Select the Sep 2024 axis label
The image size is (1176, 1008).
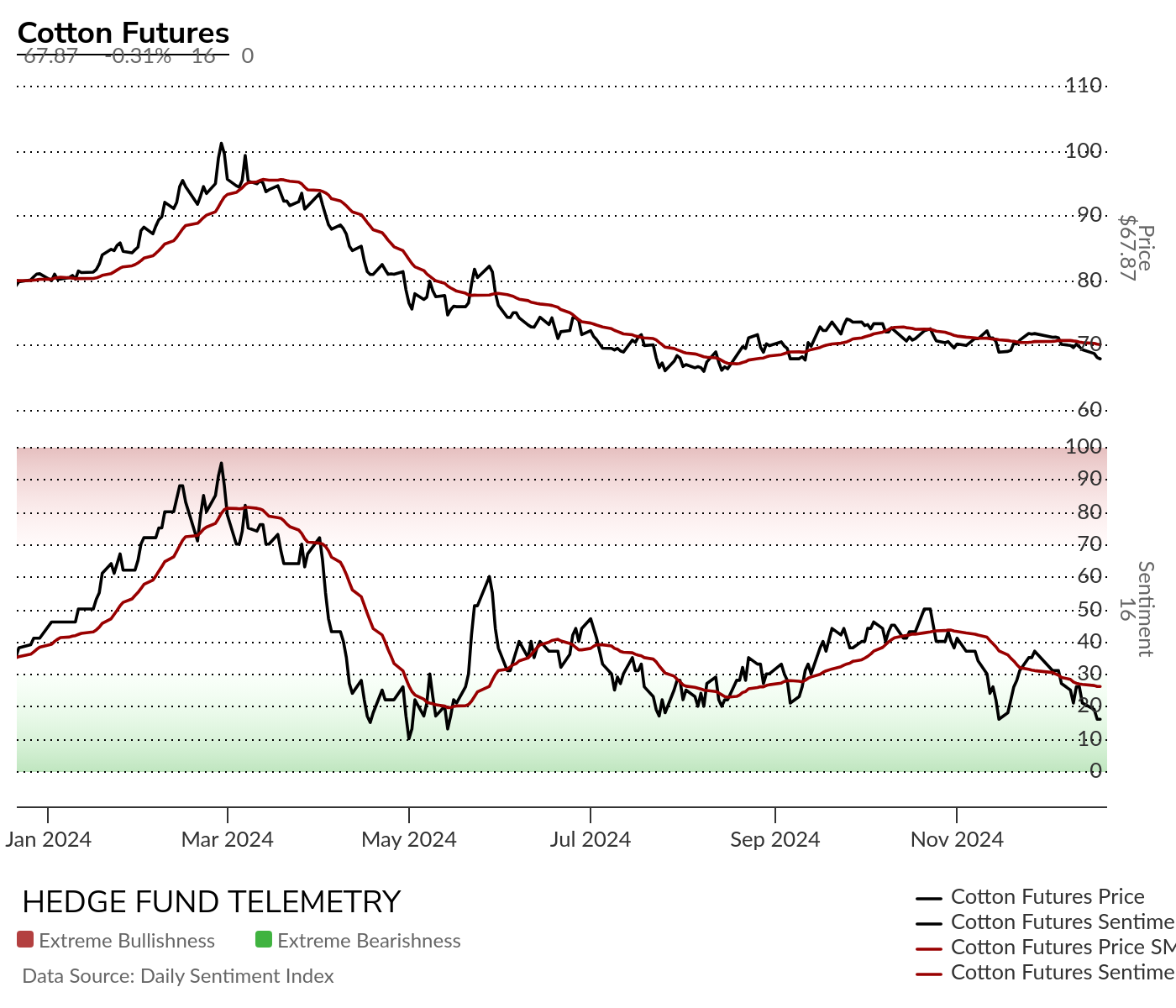[775, 839]
